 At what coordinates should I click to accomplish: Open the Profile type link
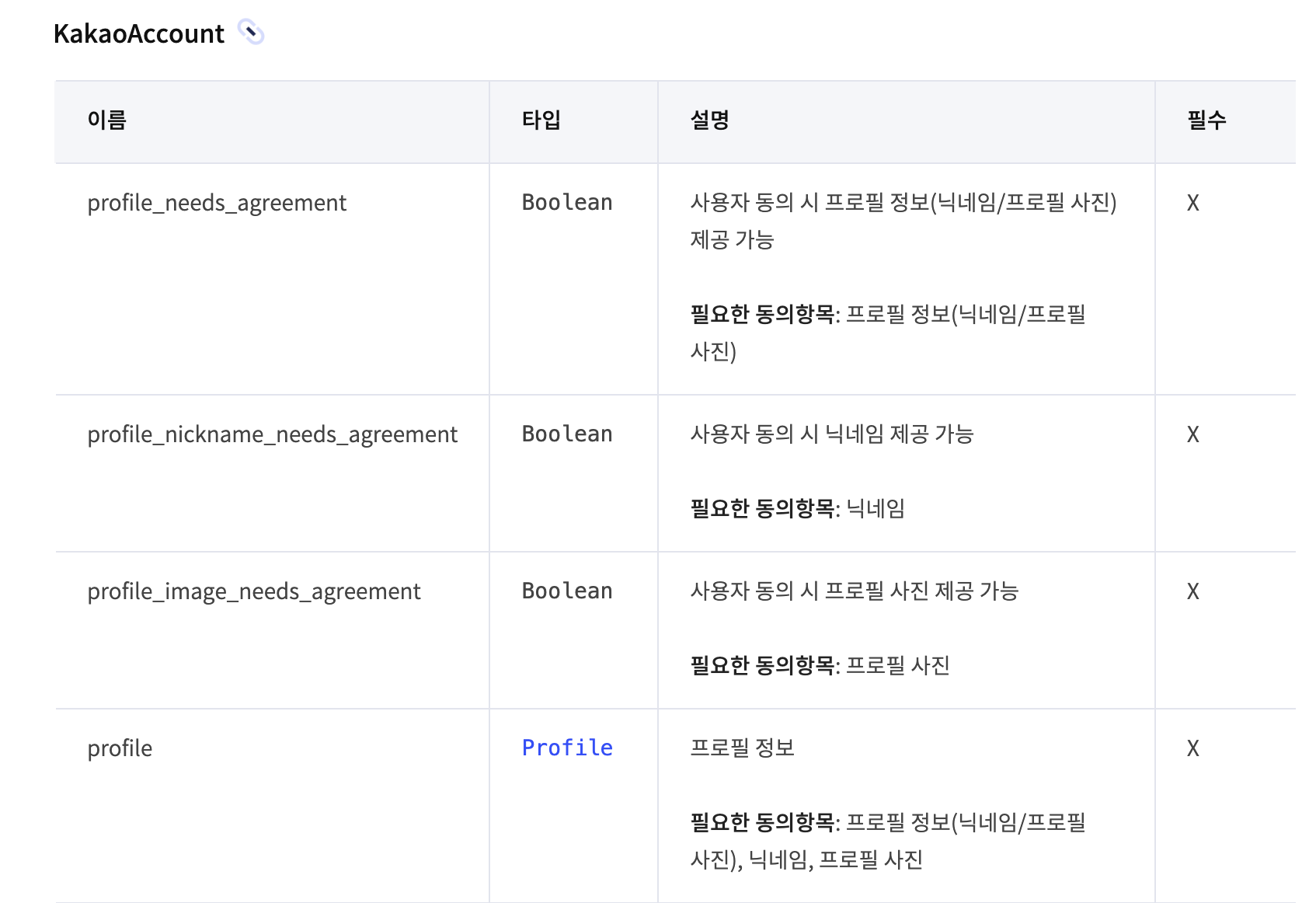[567, 748]
